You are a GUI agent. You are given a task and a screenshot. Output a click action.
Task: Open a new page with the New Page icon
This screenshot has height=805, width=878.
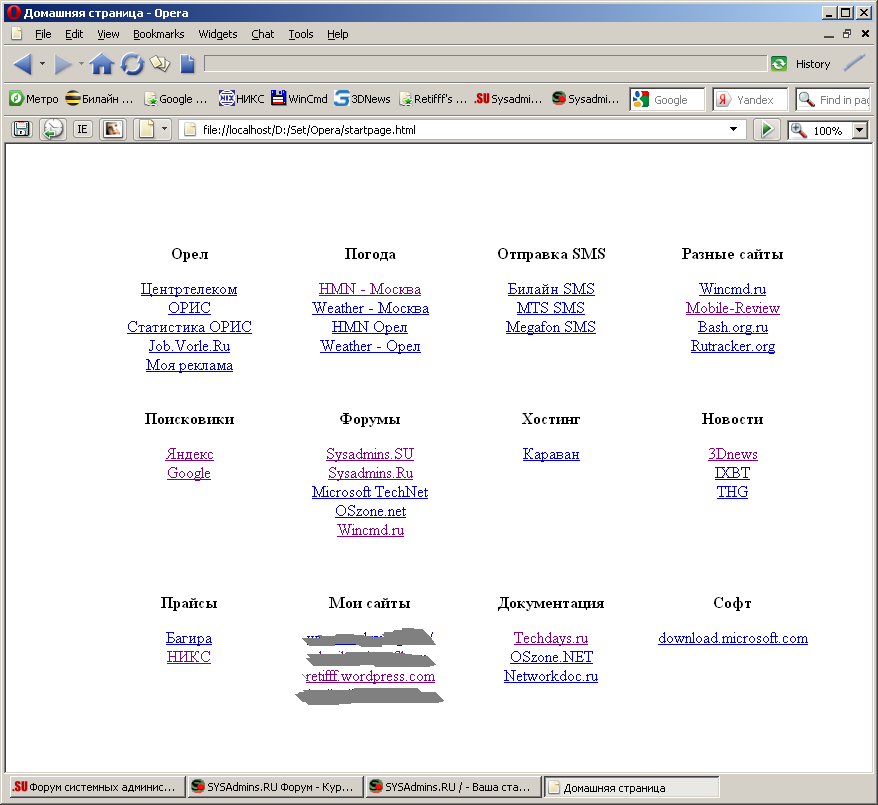click(188, 64)
